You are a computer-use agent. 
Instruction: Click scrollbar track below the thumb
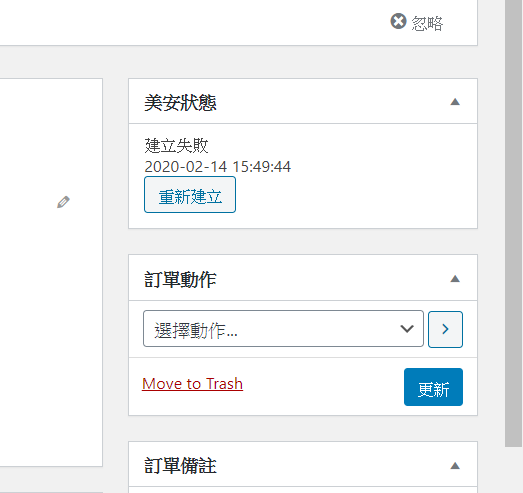coord(514,470)
